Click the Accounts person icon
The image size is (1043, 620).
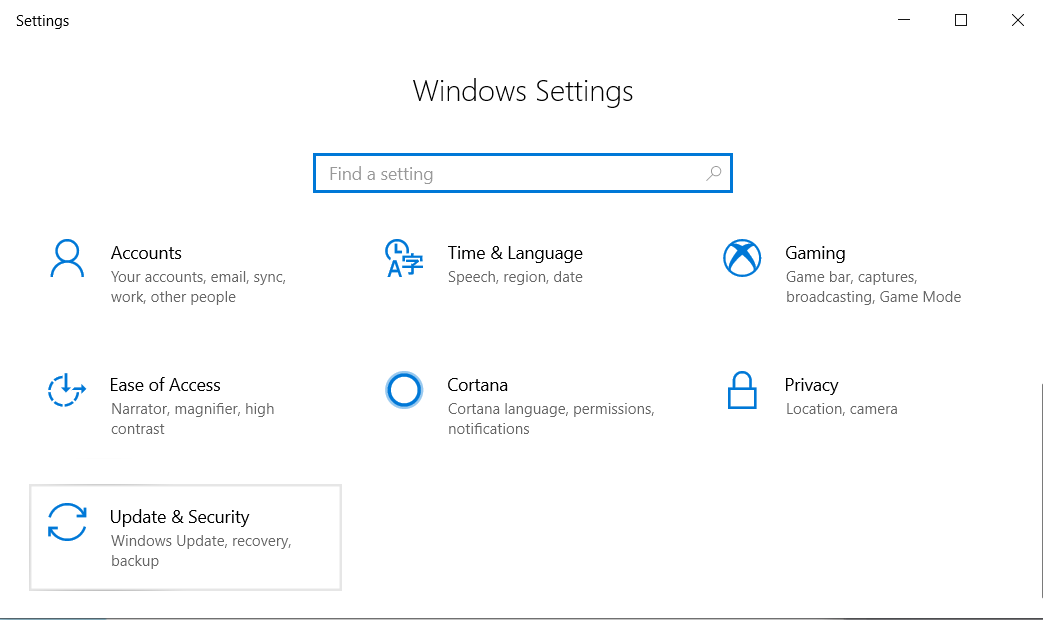pos(67,258)
